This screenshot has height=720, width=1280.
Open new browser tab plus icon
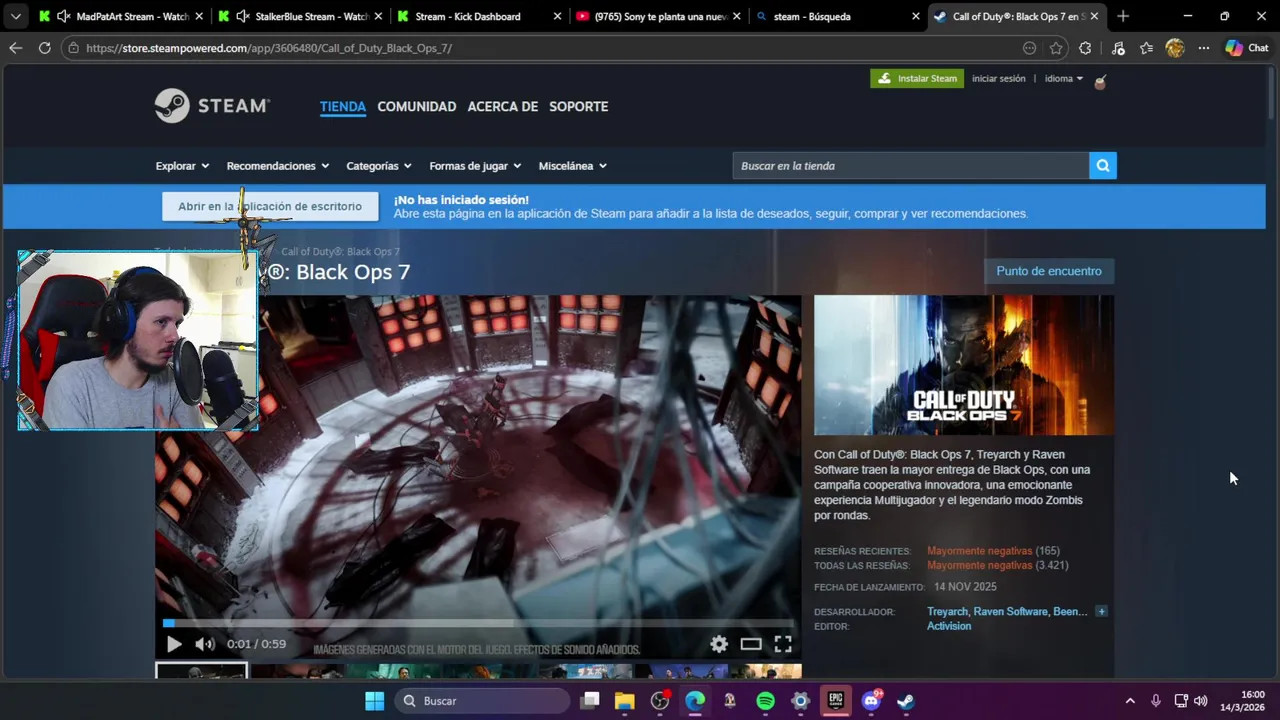coord(1123,16)
